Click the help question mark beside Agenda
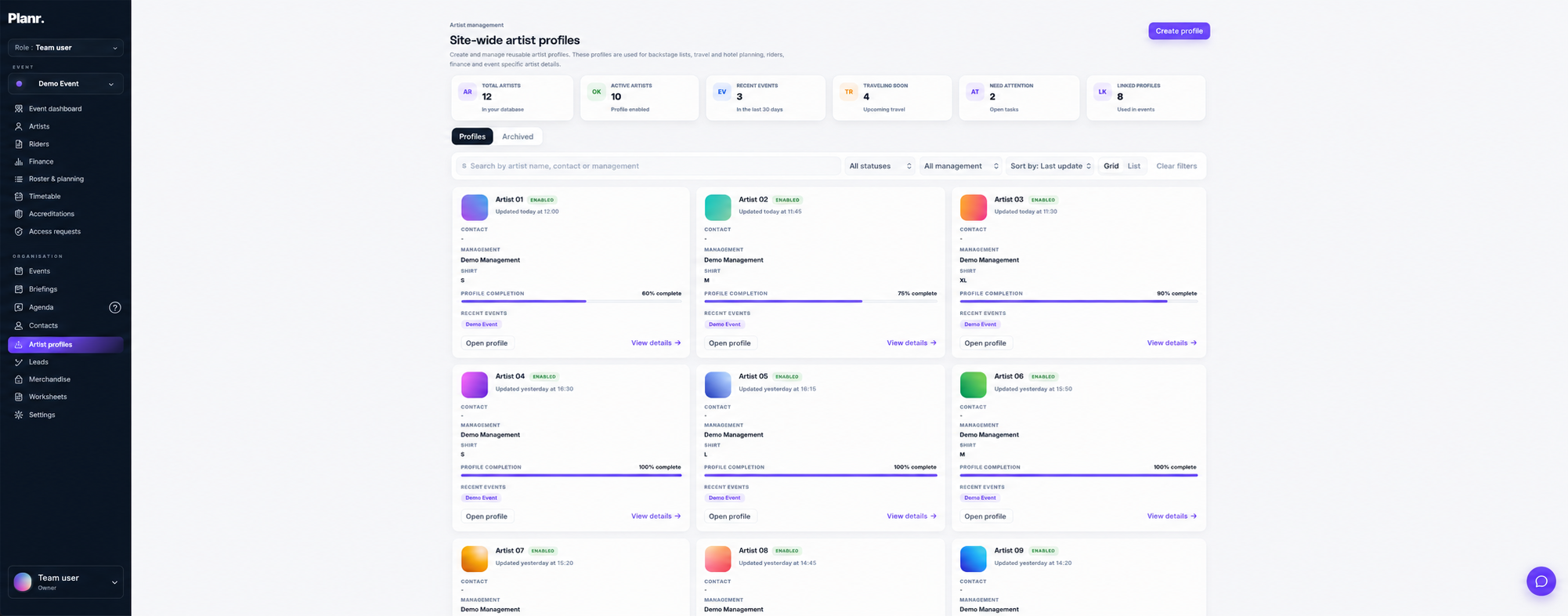1568x616 pixels. coord(115,307)
